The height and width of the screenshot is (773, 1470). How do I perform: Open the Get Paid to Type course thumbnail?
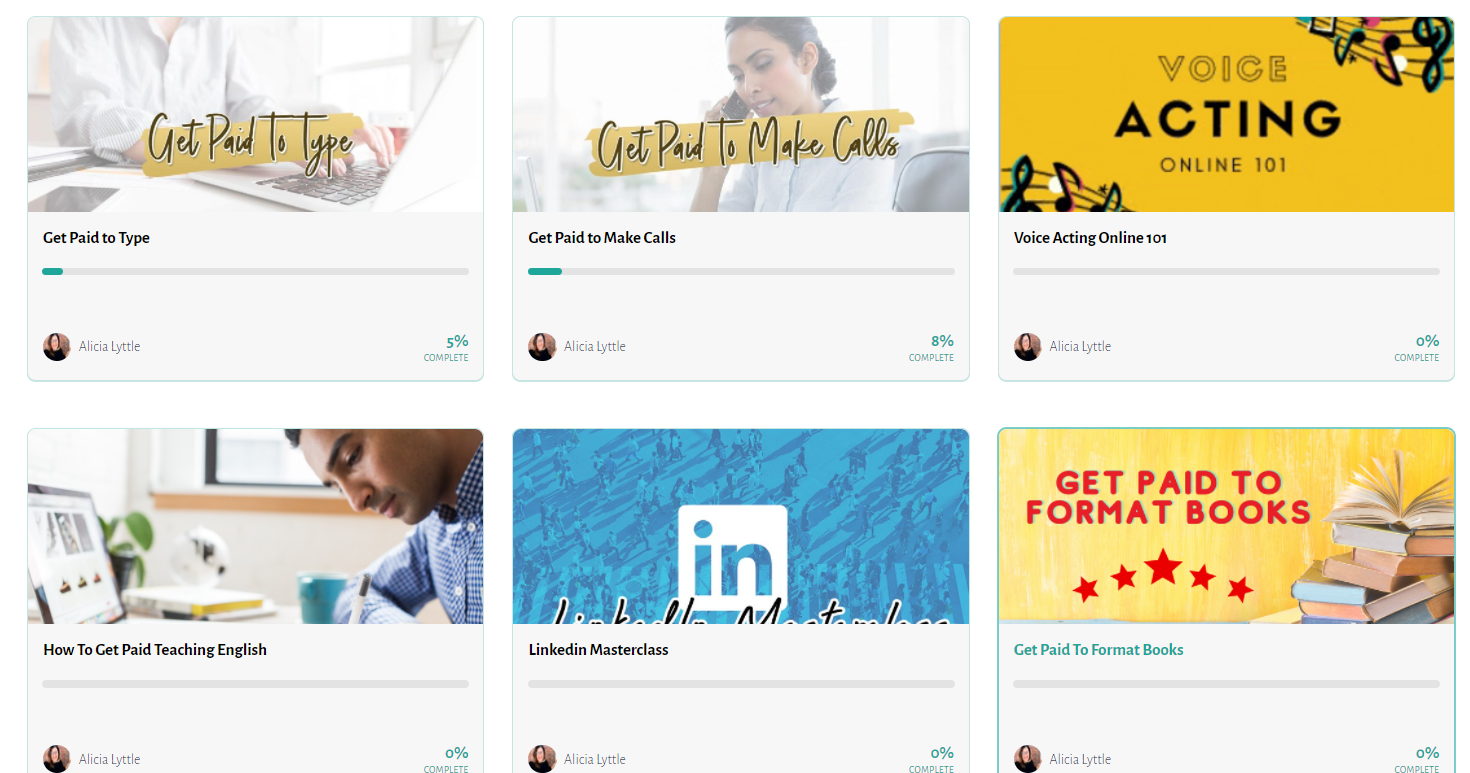(255, 114)
